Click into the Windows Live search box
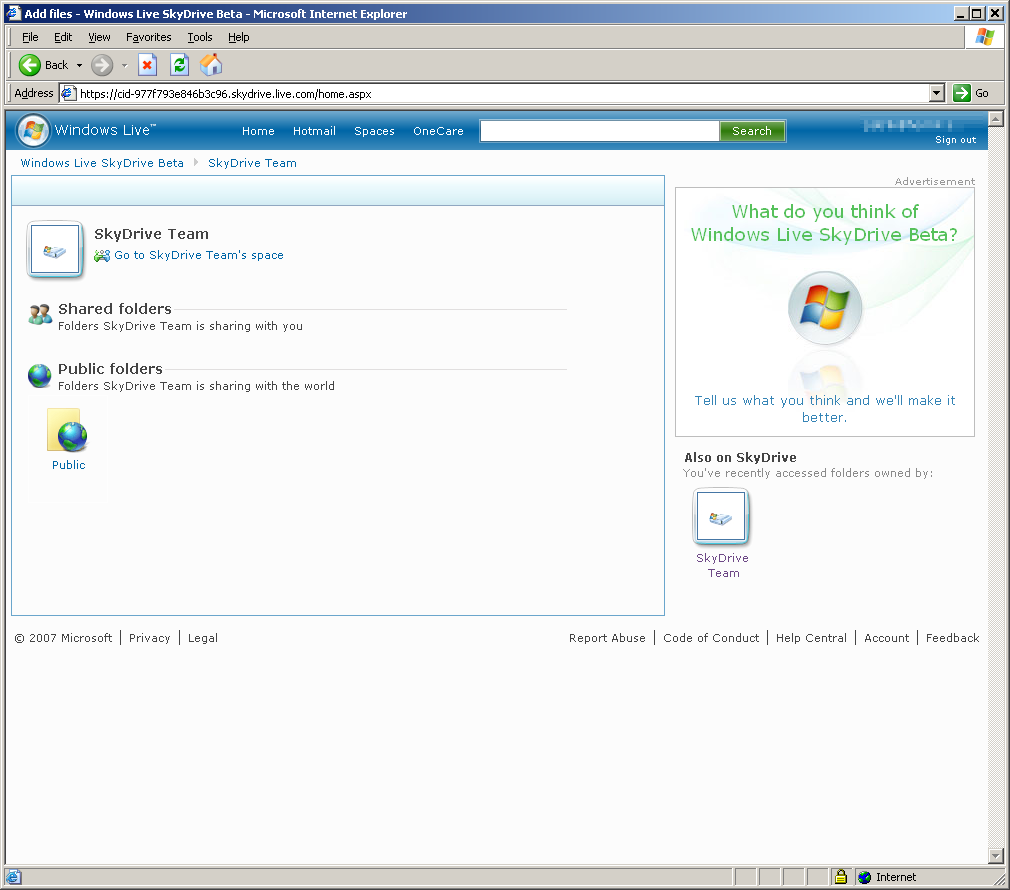Viewport: 1010px width, 890px height. tap(600, 131)
